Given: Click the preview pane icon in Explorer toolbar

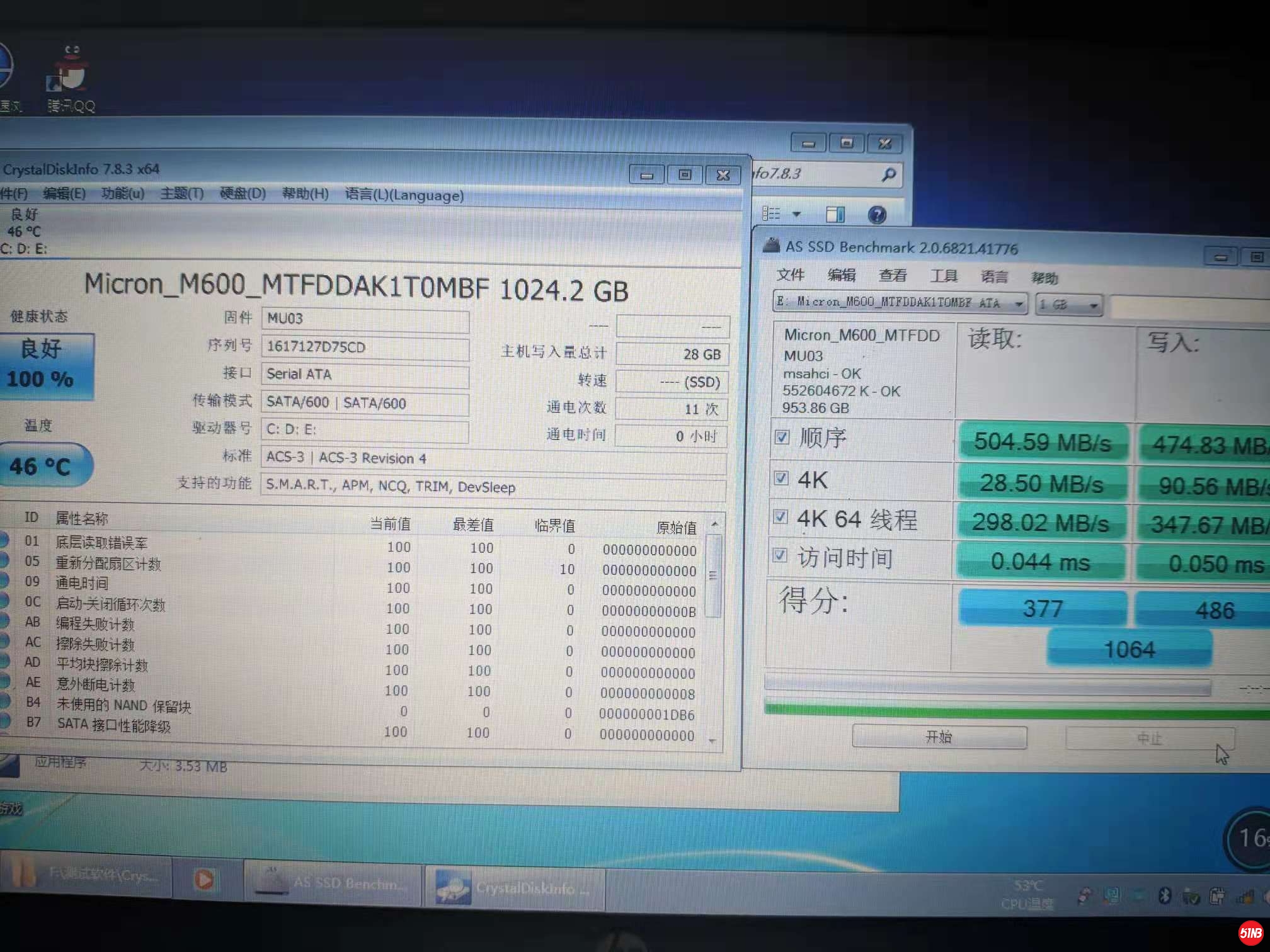Looking at the screenshot, I should [836, 214].
